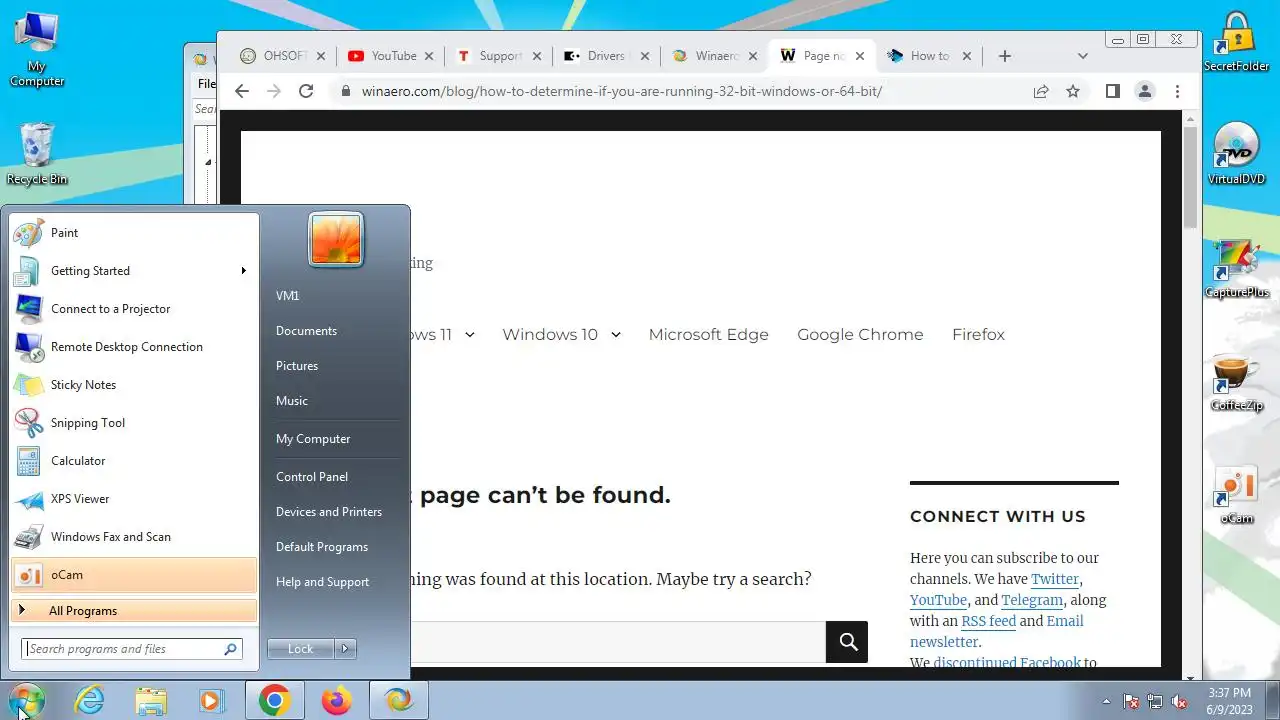The height and width of the screenshot is (720, 1280).
Task: Click the user account picture
Action: point(335,240)
